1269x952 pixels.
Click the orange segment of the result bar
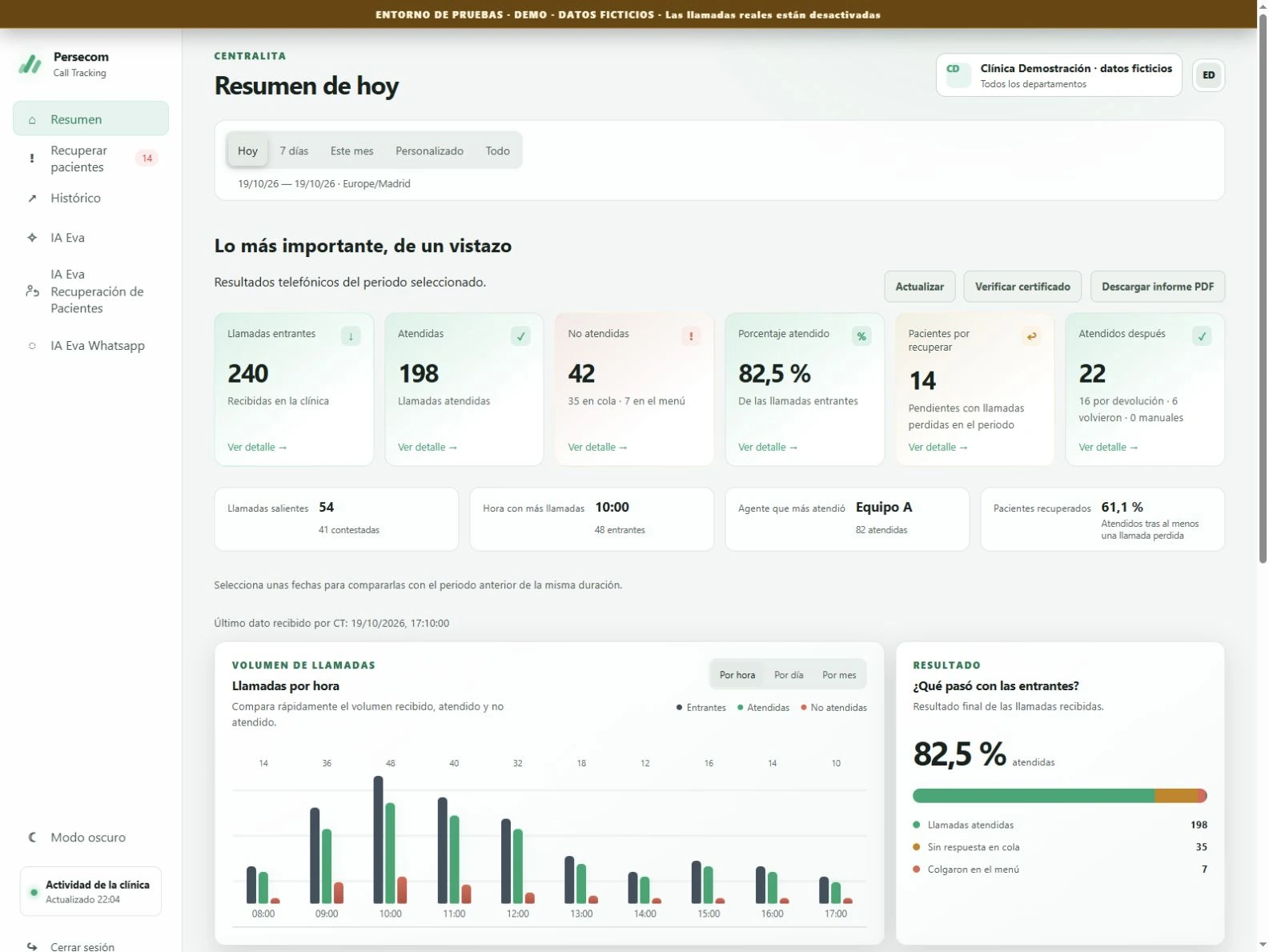coord(1176,796)
